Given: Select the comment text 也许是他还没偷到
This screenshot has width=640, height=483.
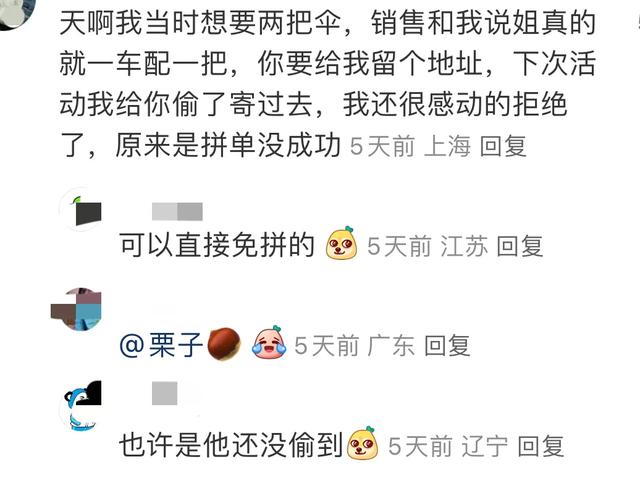Looking at the screenshot, I should click(231, 445).
